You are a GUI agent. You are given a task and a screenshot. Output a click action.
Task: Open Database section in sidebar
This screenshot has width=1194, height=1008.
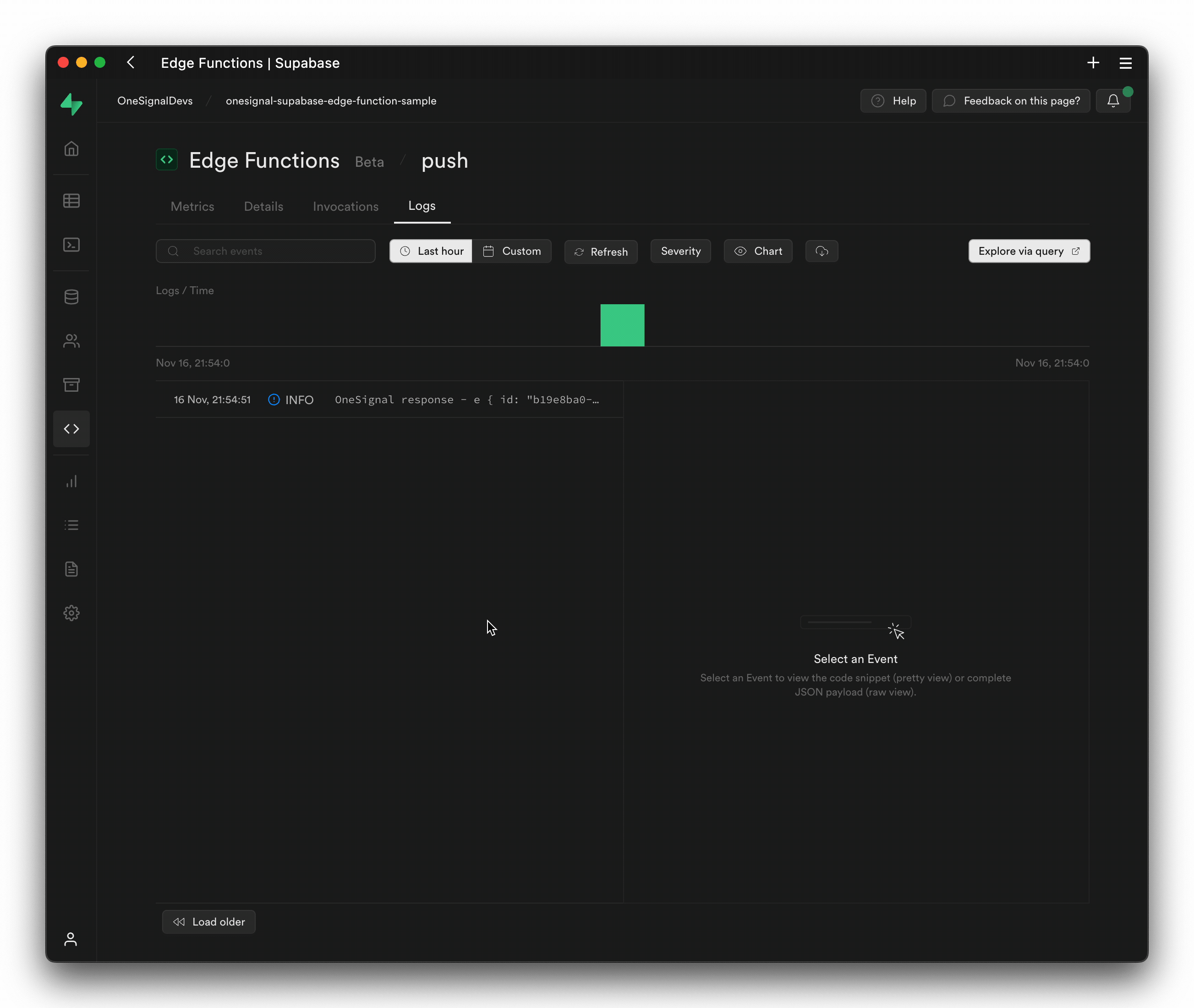71,296
